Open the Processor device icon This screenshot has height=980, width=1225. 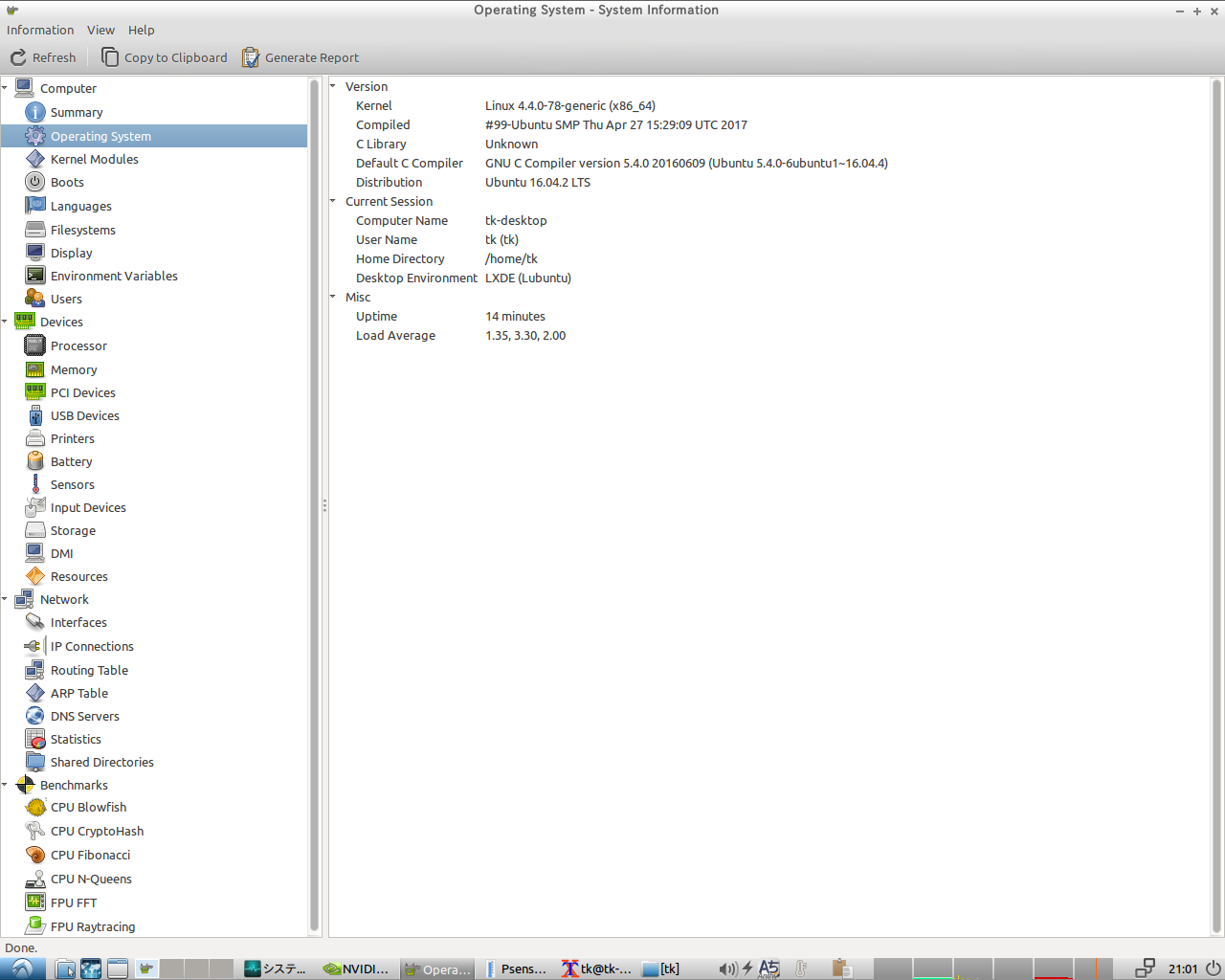(35, 345)
